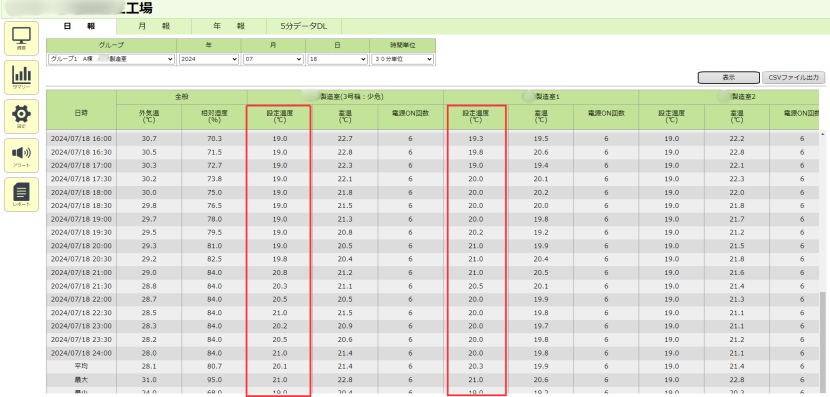This screenshot has height=397, width=830.
Task: Open the settings gear icon in the sidebar
Action: 21,116
